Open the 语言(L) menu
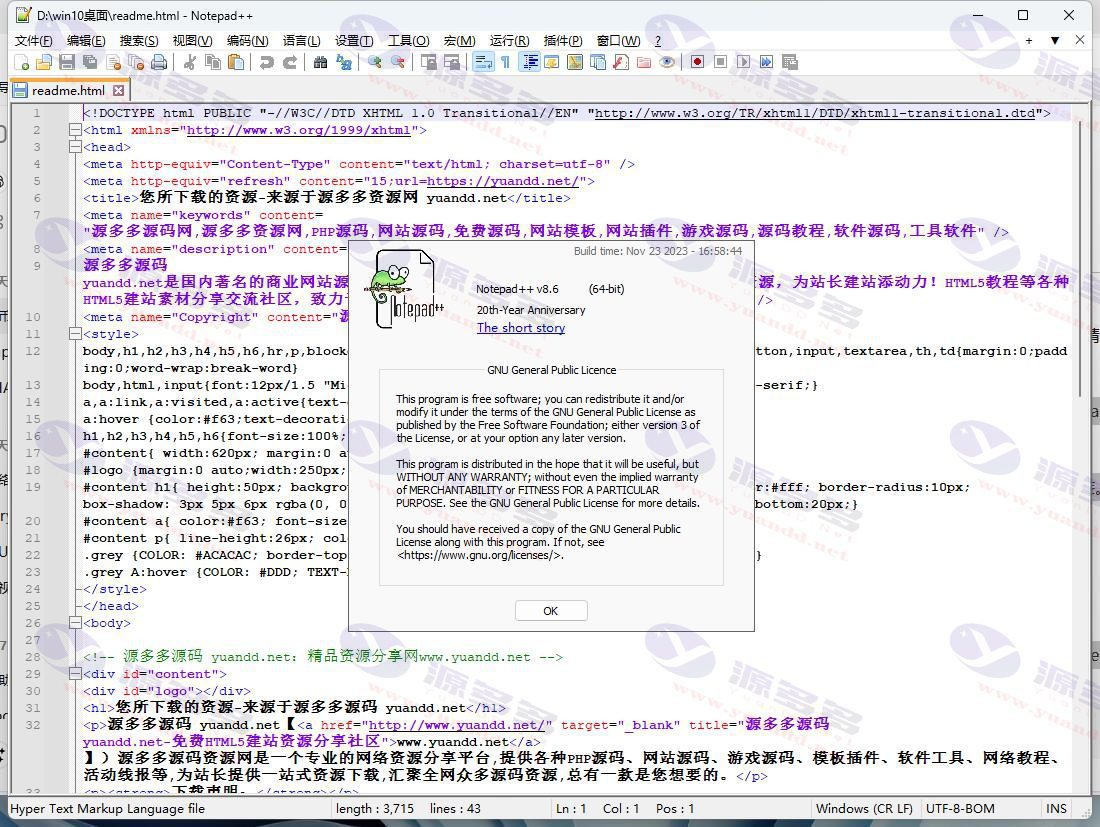 point(301,41)
